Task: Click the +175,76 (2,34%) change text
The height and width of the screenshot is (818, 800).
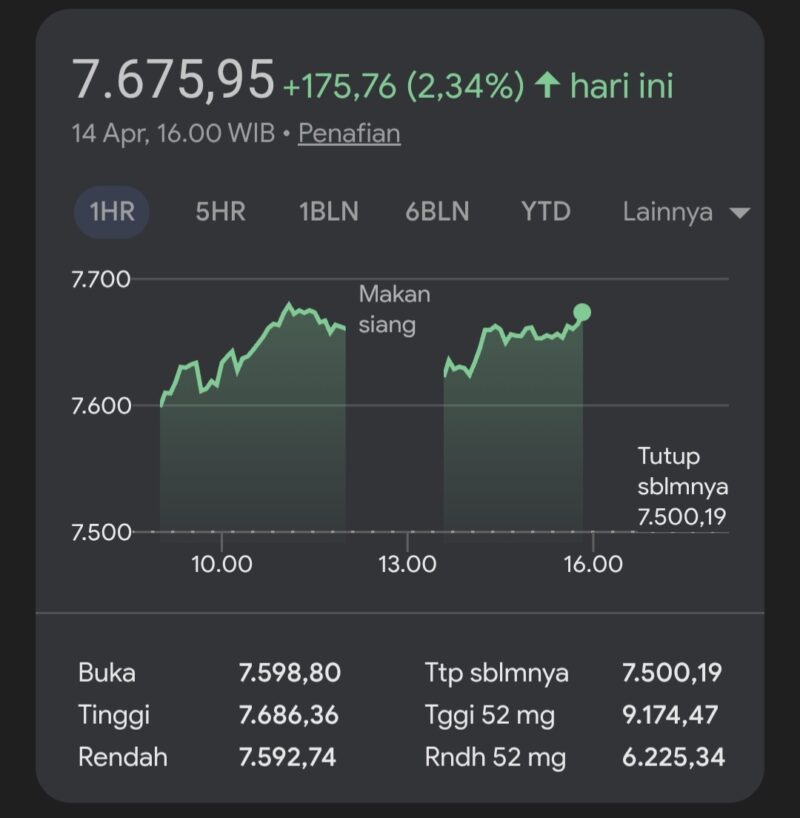Action: pyautogui.click(x=403, y=86)
